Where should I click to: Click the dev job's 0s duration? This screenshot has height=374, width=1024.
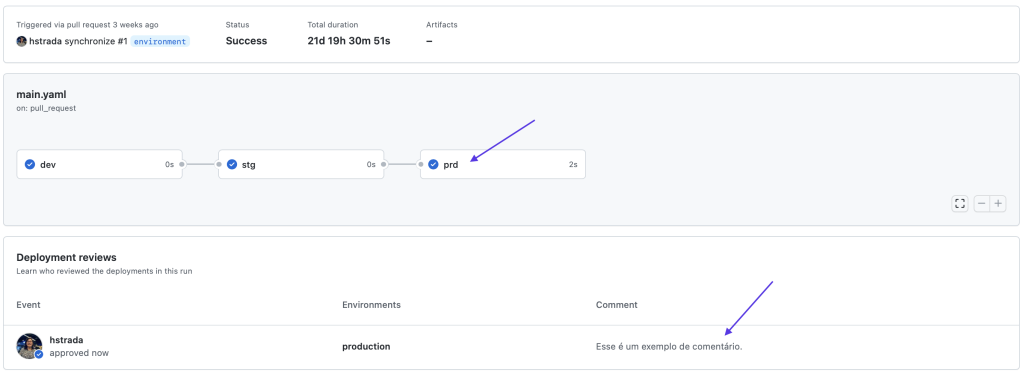coord(169,164)
